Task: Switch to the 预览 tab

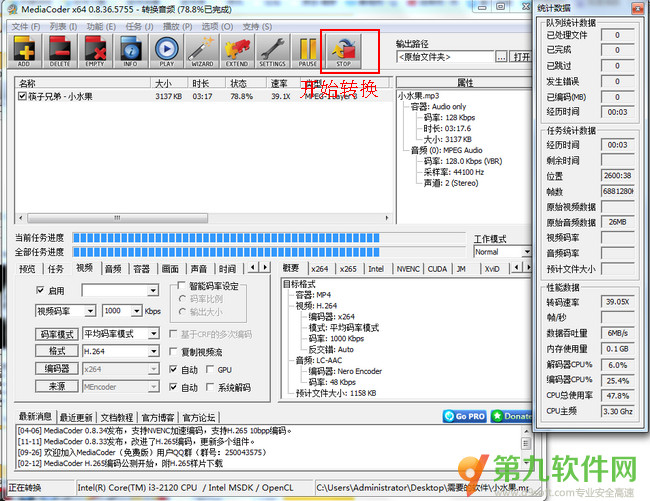Action: 27,269
